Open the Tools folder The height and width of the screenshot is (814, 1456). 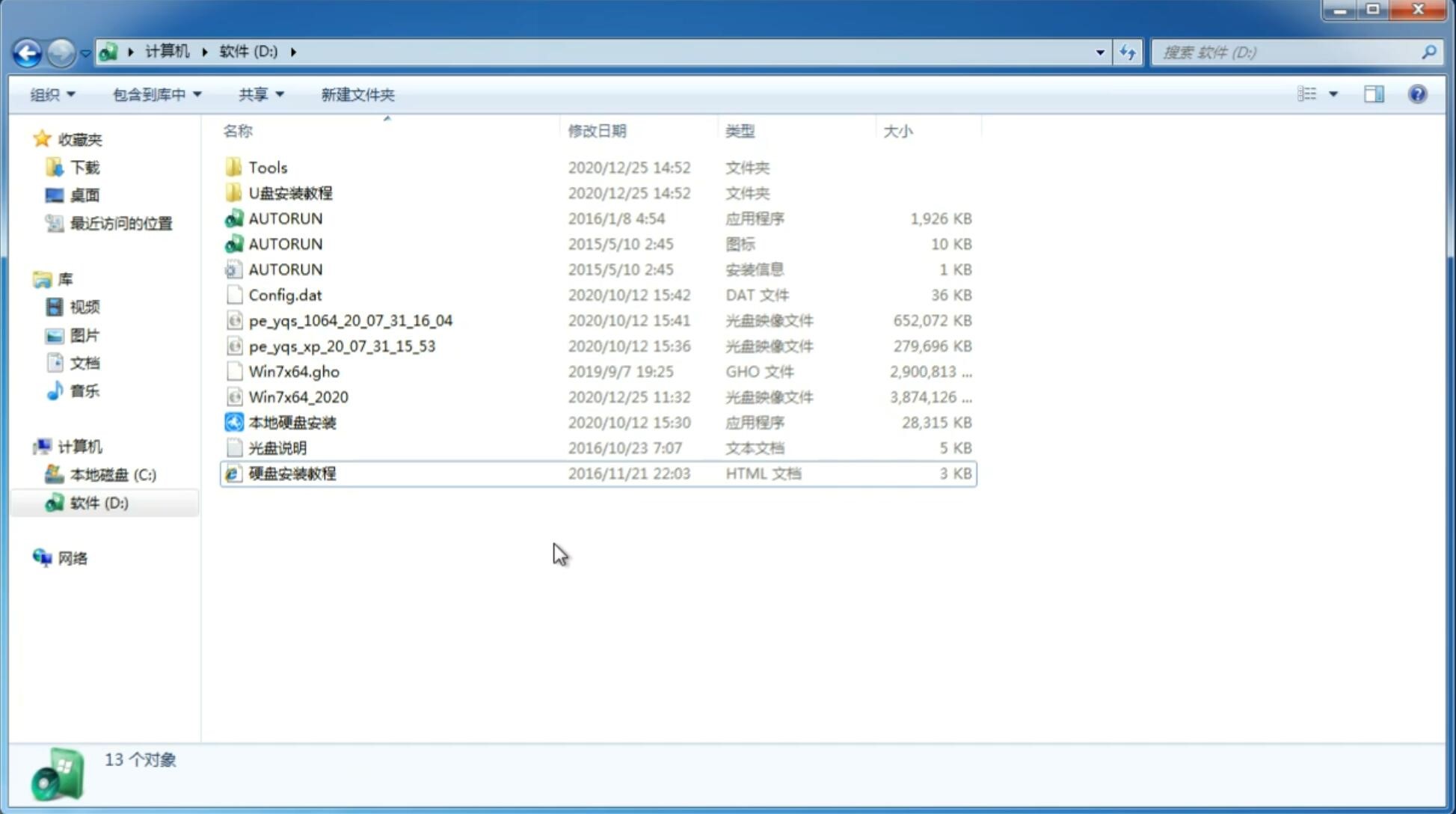(x=268, y=167)
